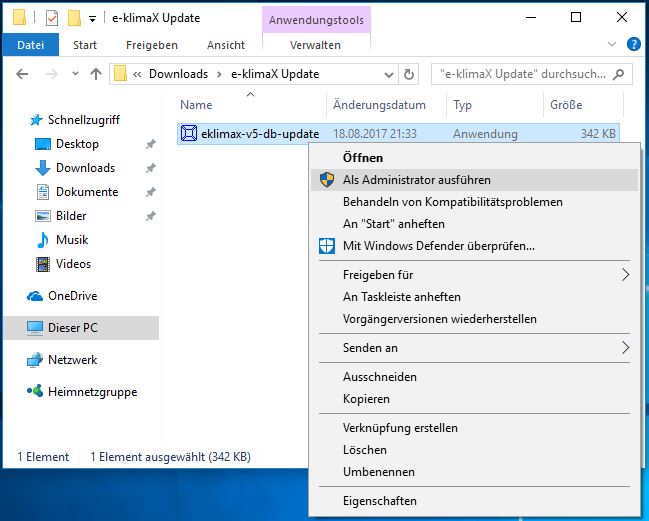Screen dimensions: 649x521
Task: Click the eklimax-v5-db-update file icon
Action: [189, 134]
